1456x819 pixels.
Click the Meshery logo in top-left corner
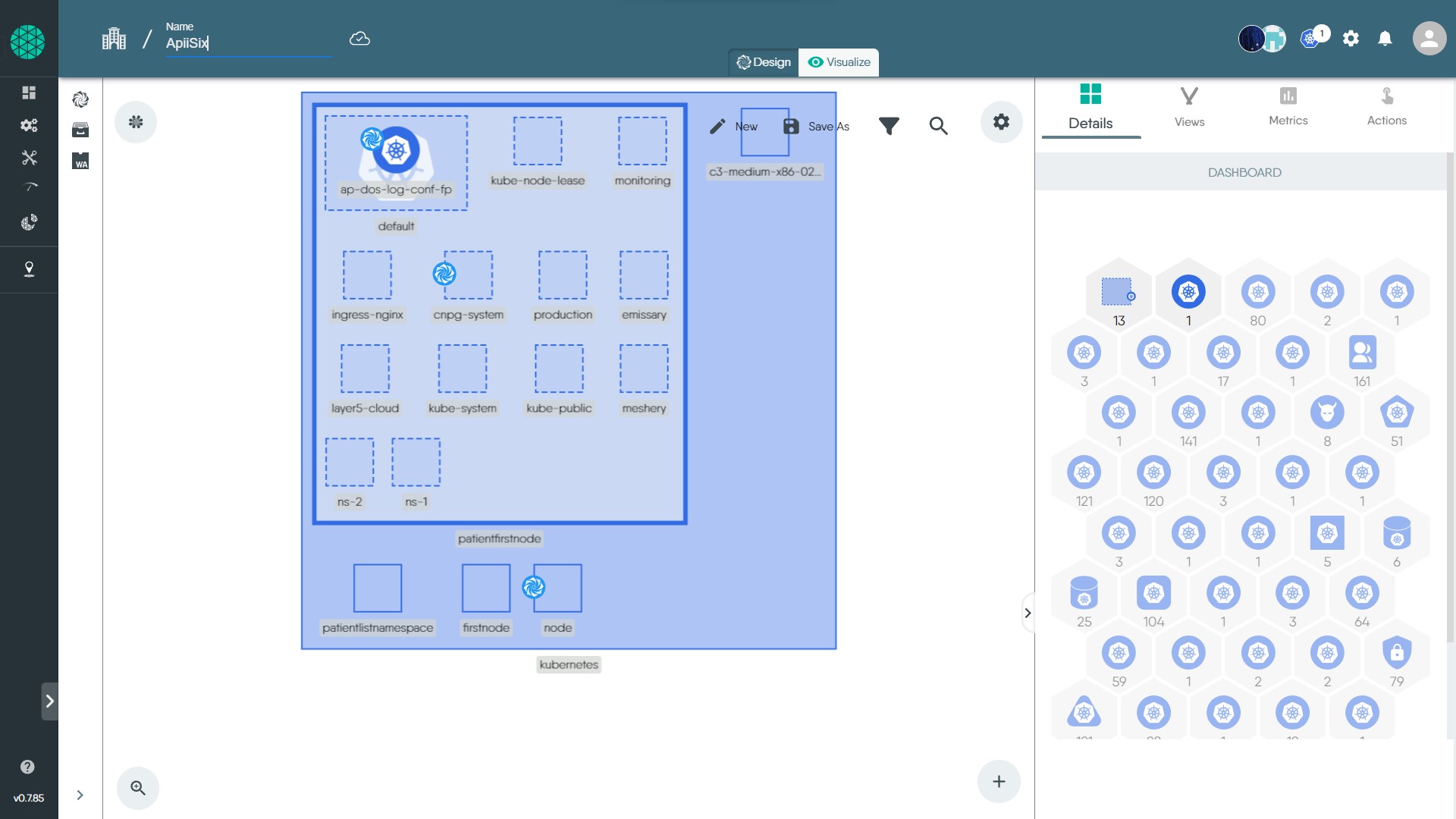[x=28, y=42]
